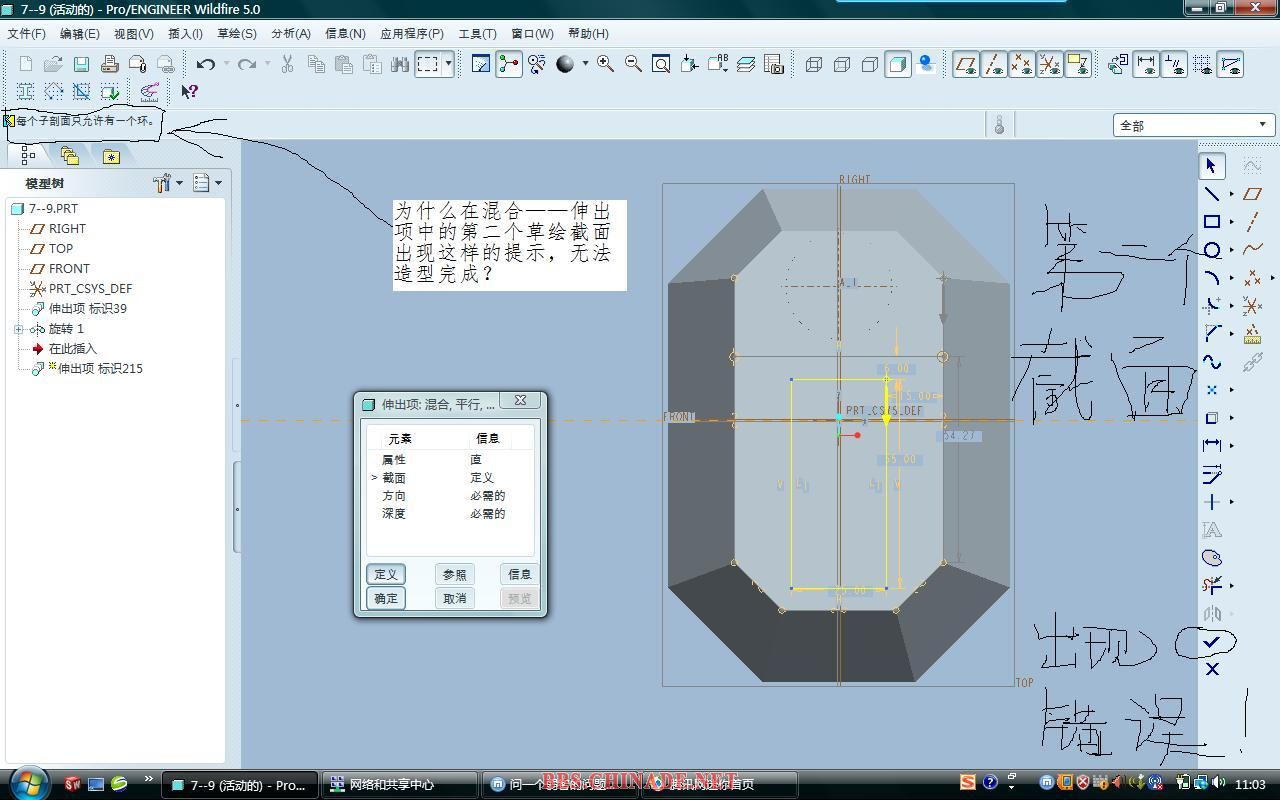Save the model with the floppy disk icon
Screen dimensions: 1280x800
82,64
